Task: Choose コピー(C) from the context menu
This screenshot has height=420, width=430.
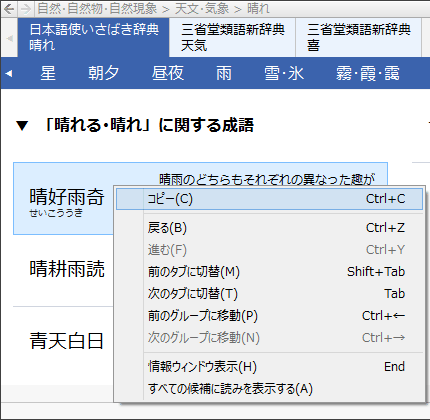Action: tap(269, 199)
